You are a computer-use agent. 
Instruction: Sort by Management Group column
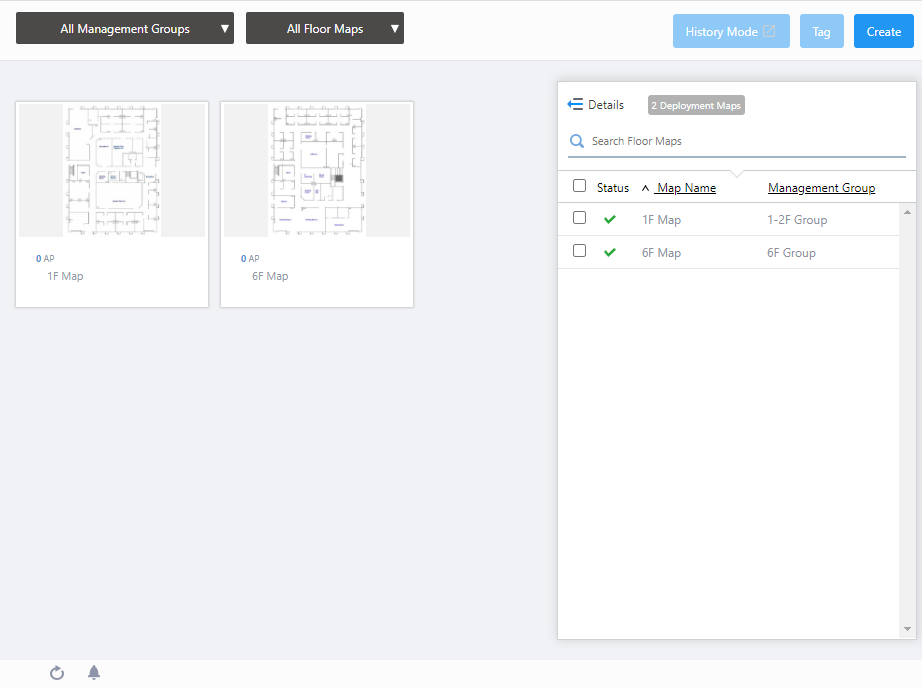(x=821, y=188)
